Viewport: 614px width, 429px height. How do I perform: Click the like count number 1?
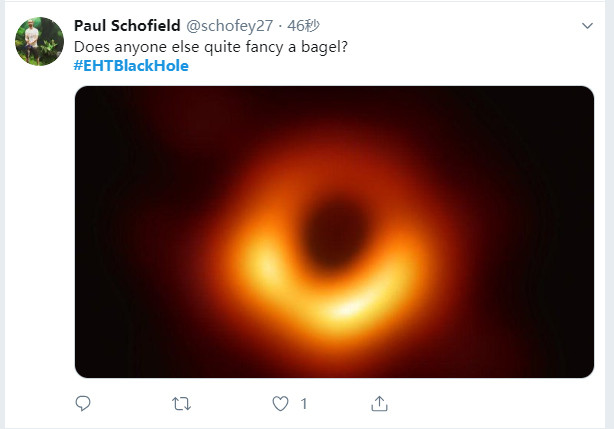click(303, 404)
